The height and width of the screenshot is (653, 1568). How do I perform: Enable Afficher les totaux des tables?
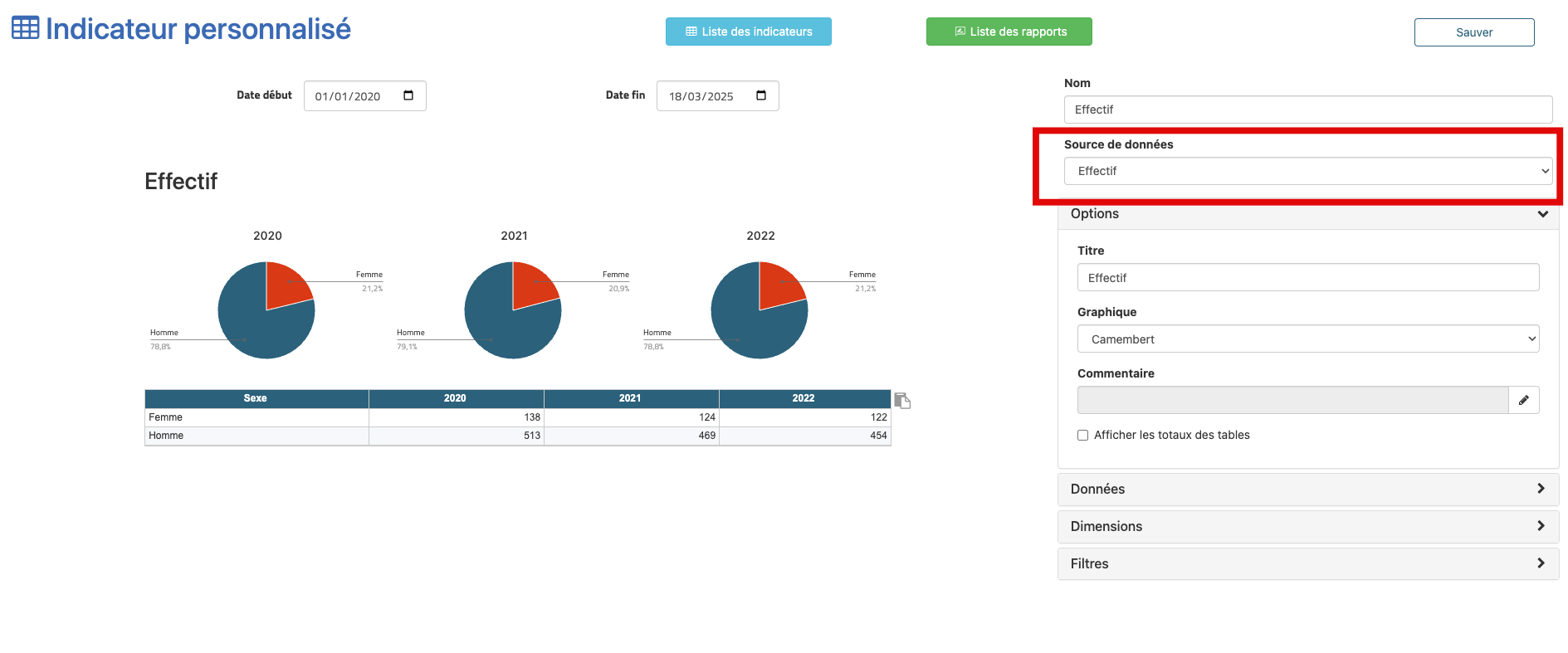point(1082,435)
